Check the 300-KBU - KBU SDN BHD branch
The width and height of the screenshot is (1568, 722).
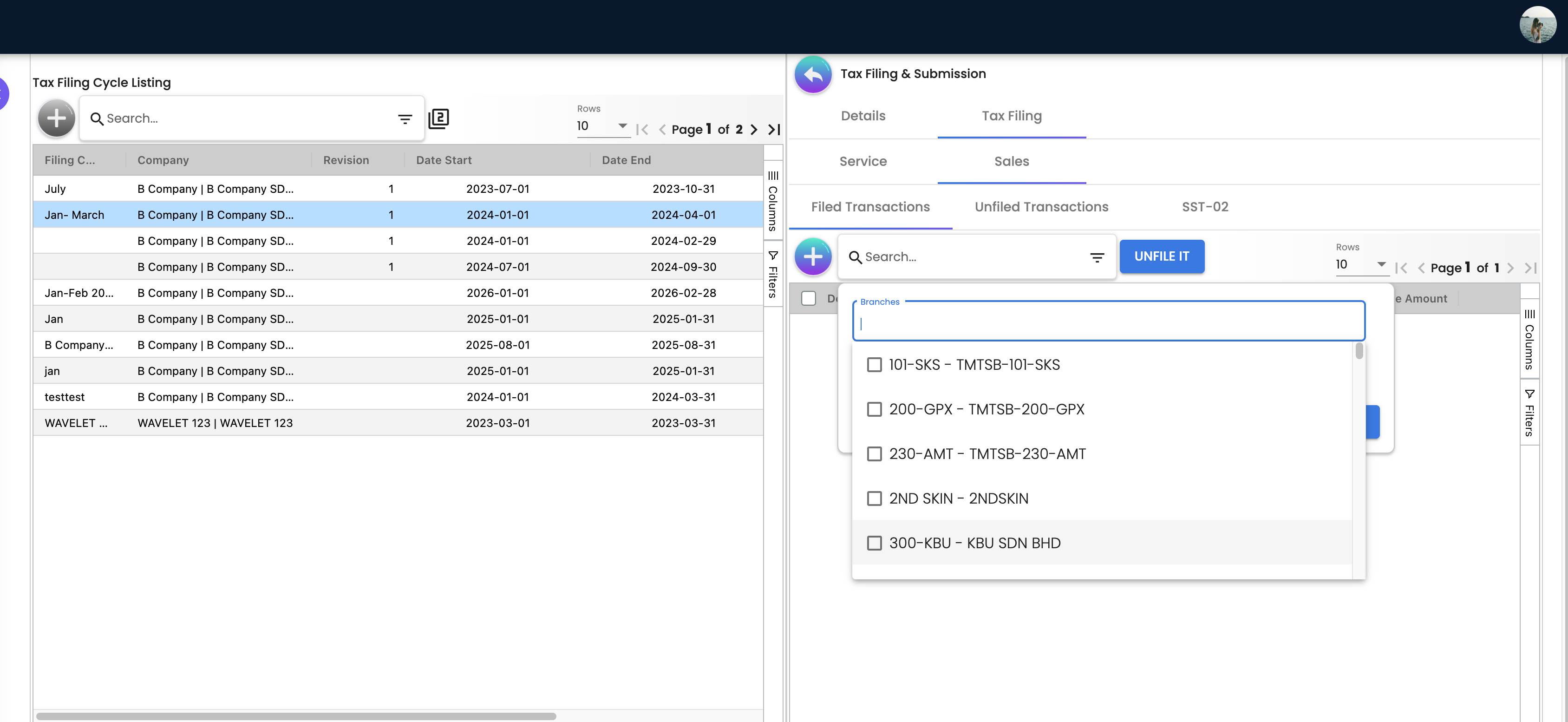coord(874,543)
